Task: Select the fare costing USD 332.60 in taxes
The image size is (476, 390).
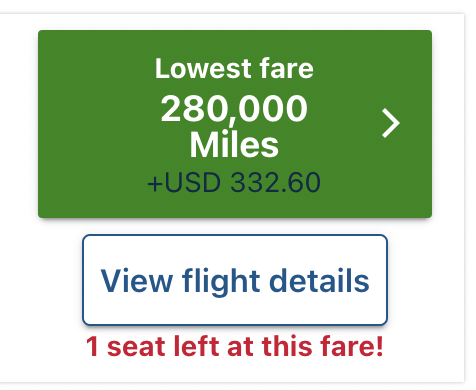Action: [x=235, y=124]
